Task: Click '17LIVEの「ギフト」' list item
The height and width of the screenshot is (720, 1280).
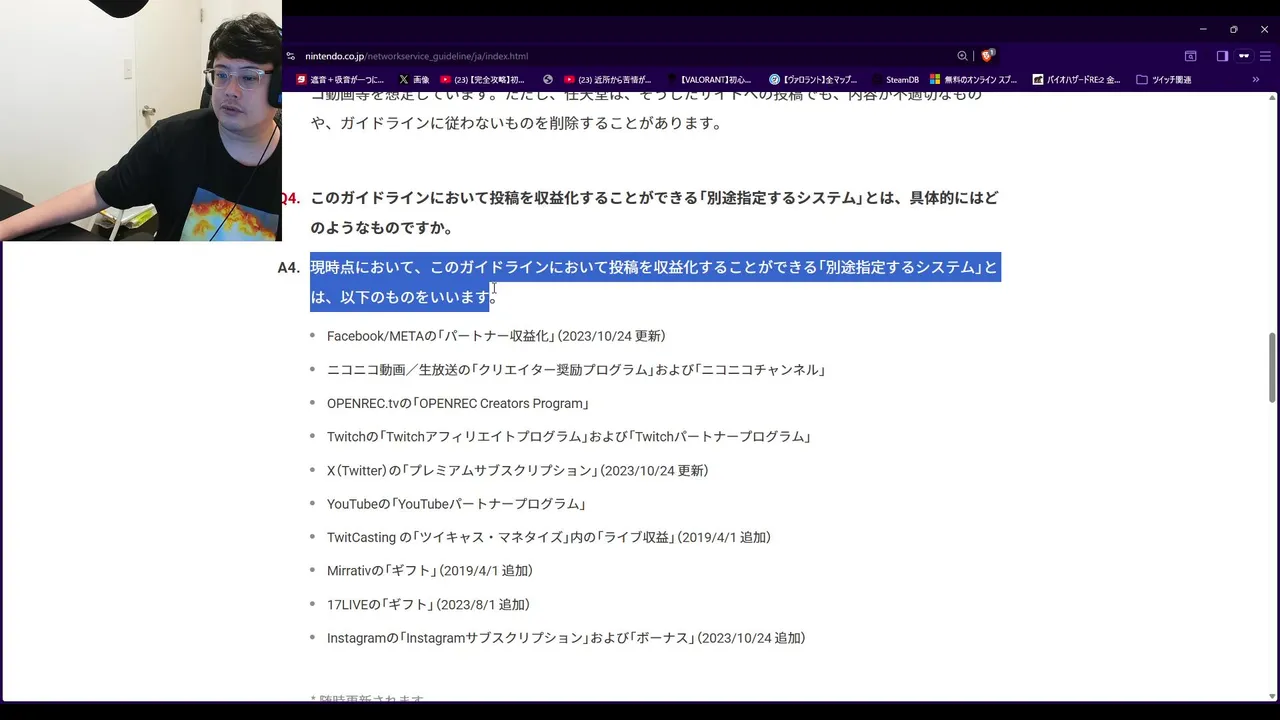Action: click(x=428, y=604)
